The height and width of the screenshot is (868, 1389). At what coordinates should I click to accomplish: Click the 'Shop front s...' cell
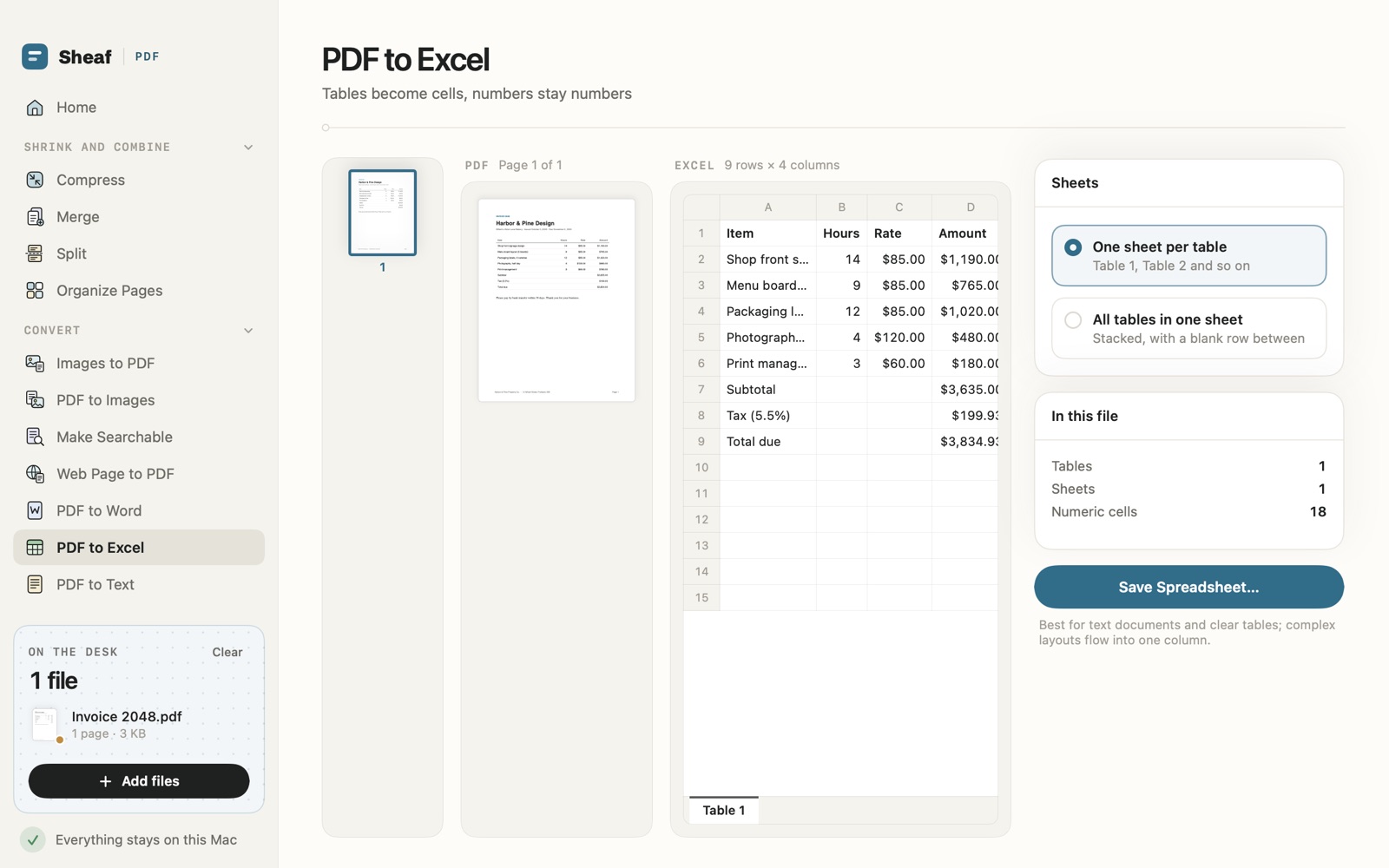767,260
